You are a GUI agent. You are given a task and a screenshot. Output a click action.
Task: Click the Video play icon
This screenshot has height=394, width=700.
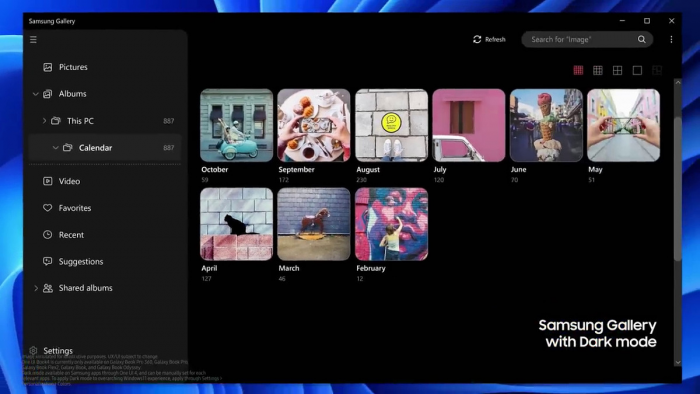pos(47,181)
